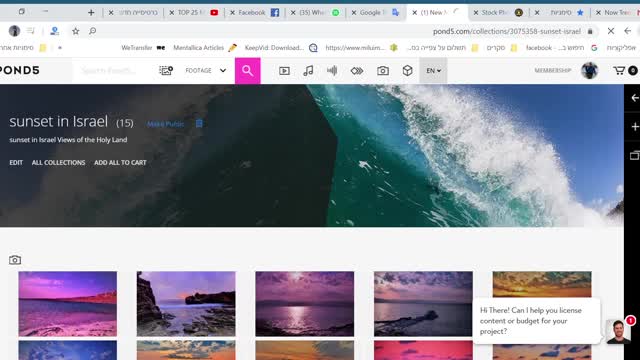Viewport: 640px width, 360px height.
Task: Bookmark this page with the star icon
Action: coord(76,31)
